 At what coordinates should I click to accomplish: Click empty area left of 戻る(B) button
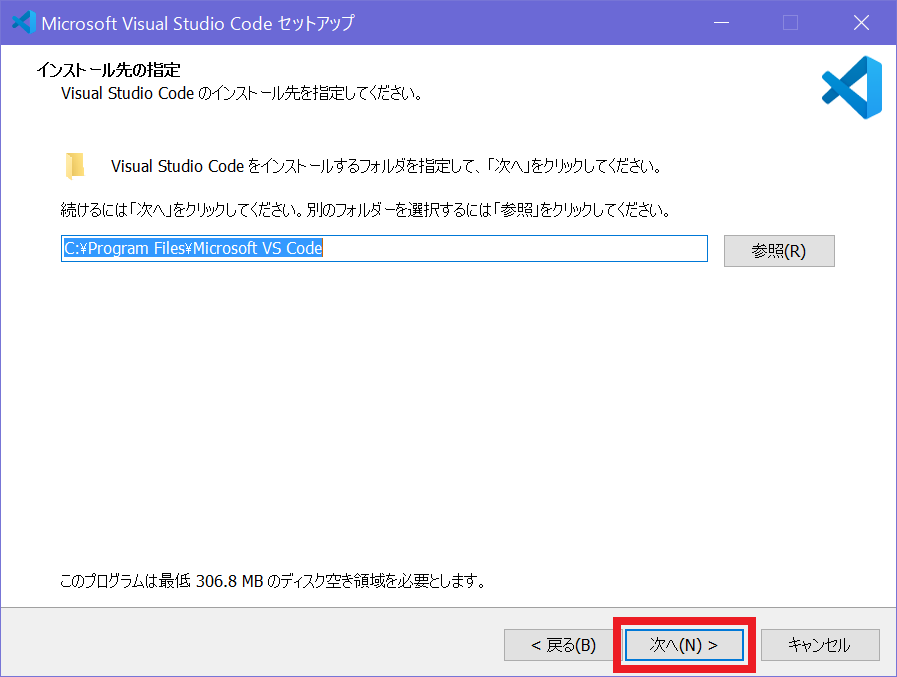(250, 645)
